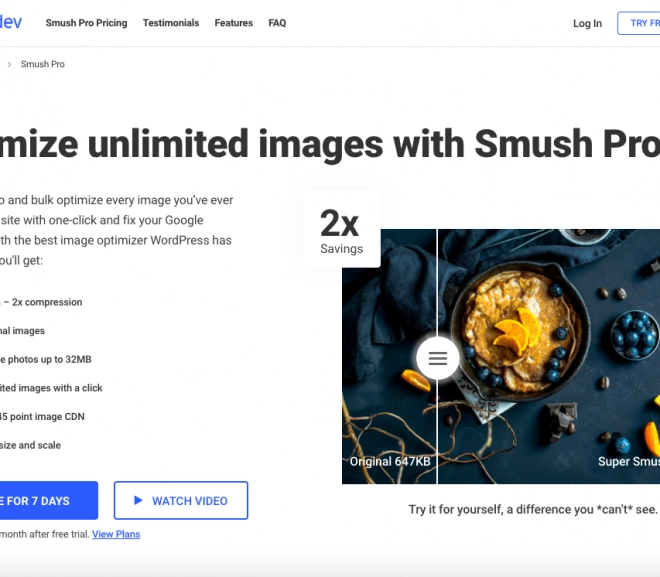Image resolution: width=660 pixels, height=577 pixels.
Task: Click the Super Smush side of the photo
Action: (x=549, y=356)
